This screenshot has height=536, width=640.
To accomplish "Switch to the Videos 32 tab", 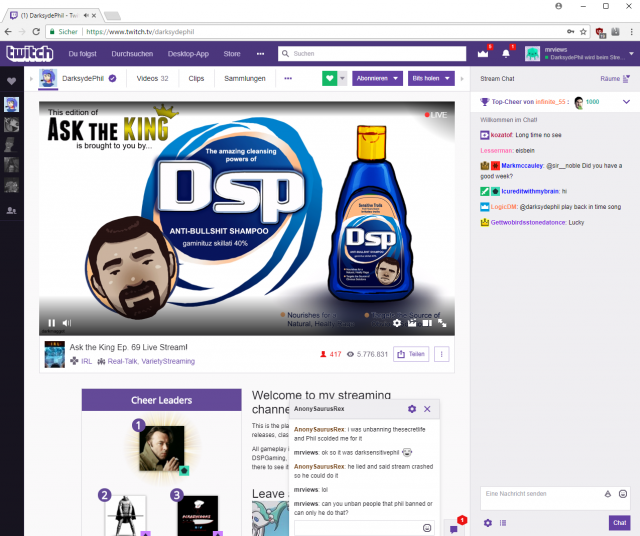I will click(x=152, y=78).
